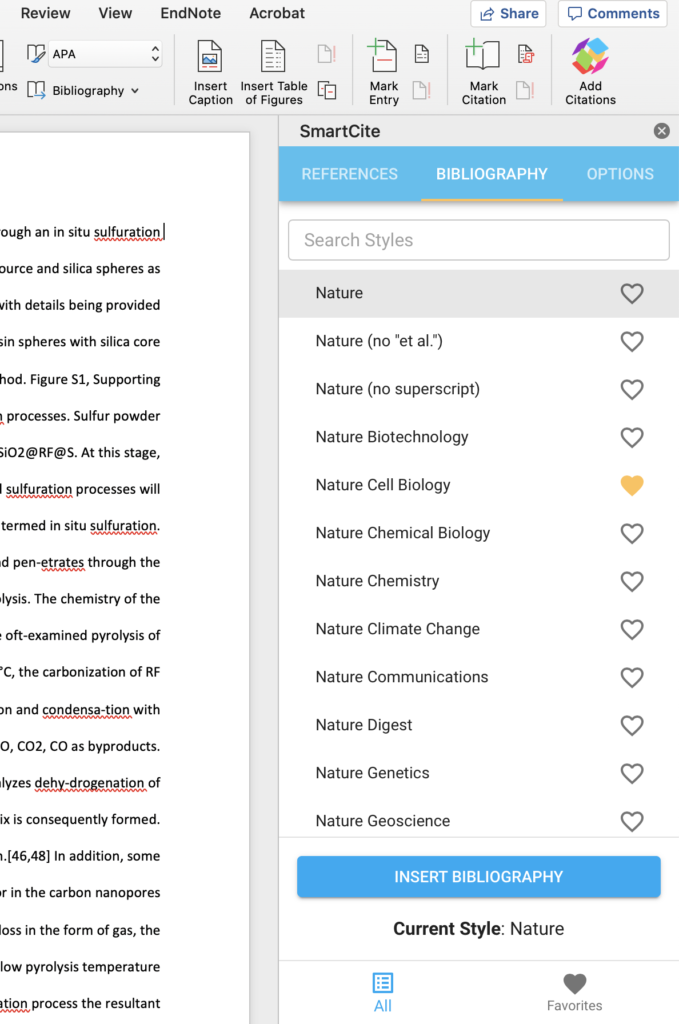Switch to SmartCite REFERENCES tab
The image size is (679, 1024).
click(349, 174)
